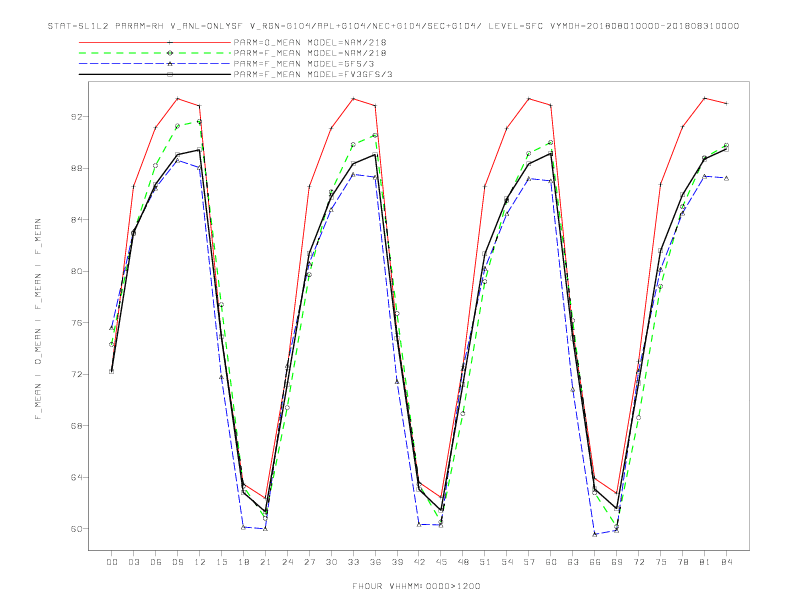Image resolution: width=792 pixels, height=612 pixels.
Task: Click forecast hour tick 81 on x-axis
Action: click(705, 562)
